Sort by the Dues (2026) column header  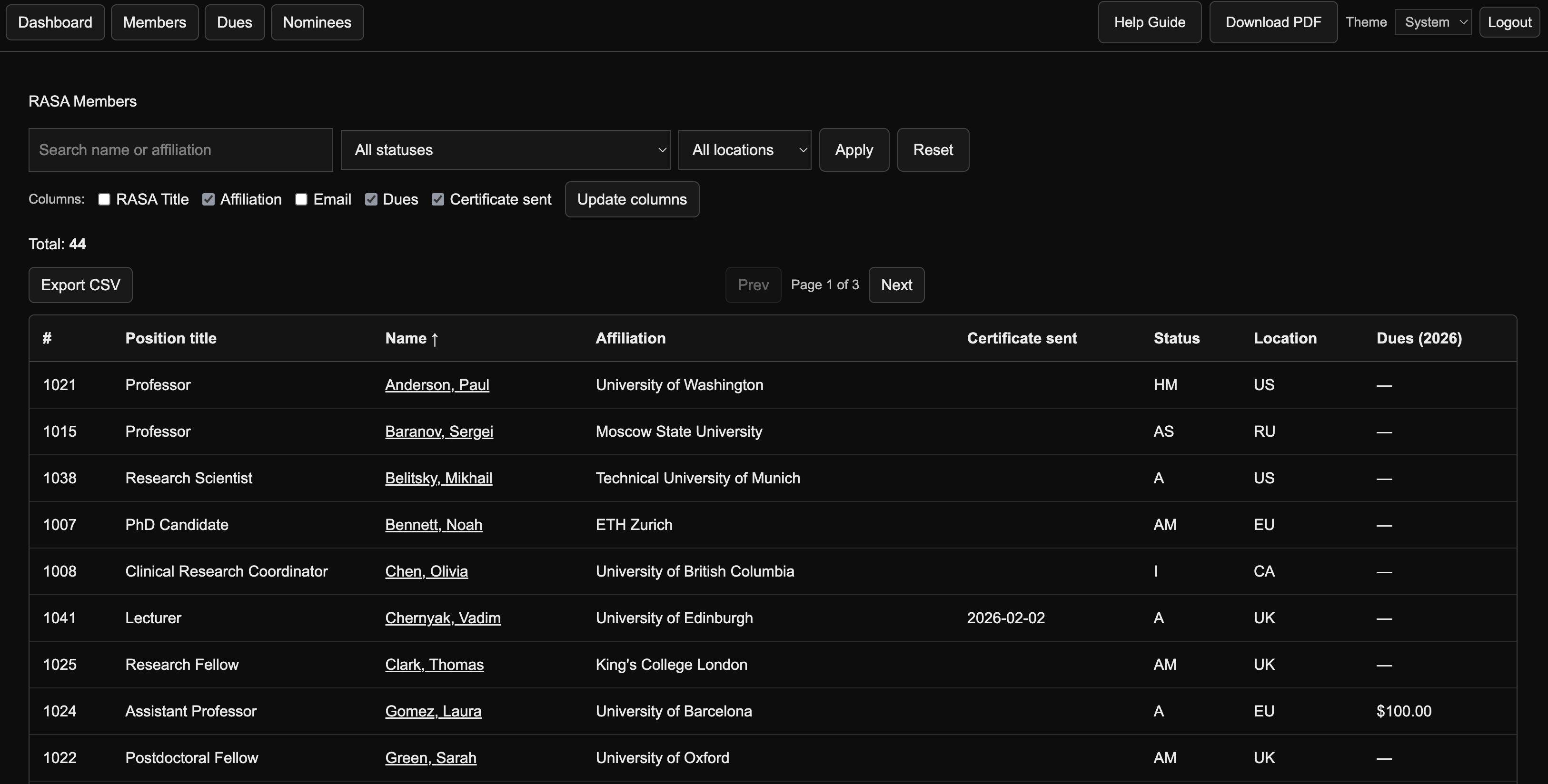click(x=1419, y=338)
